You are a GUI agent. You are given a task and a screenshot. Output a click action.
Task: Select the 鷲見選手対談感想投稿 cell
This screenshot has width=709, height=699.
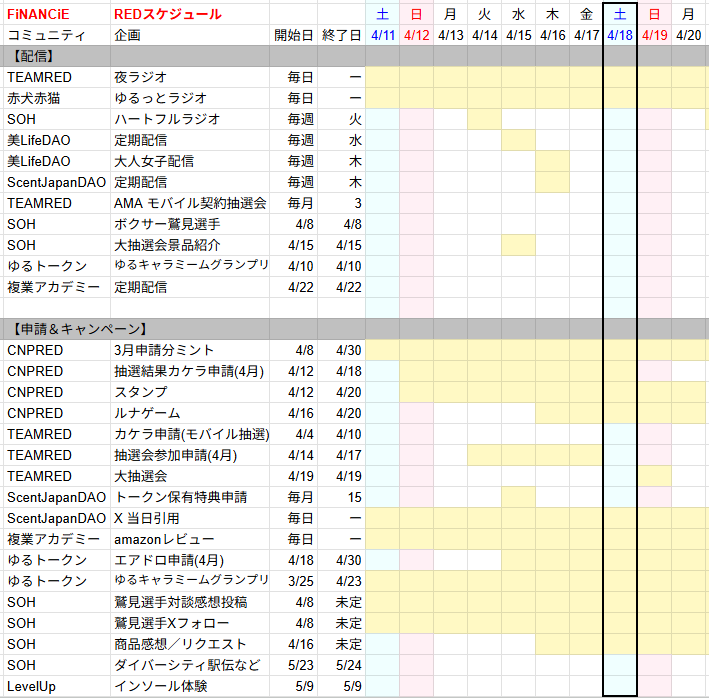(x=190, y=602)
